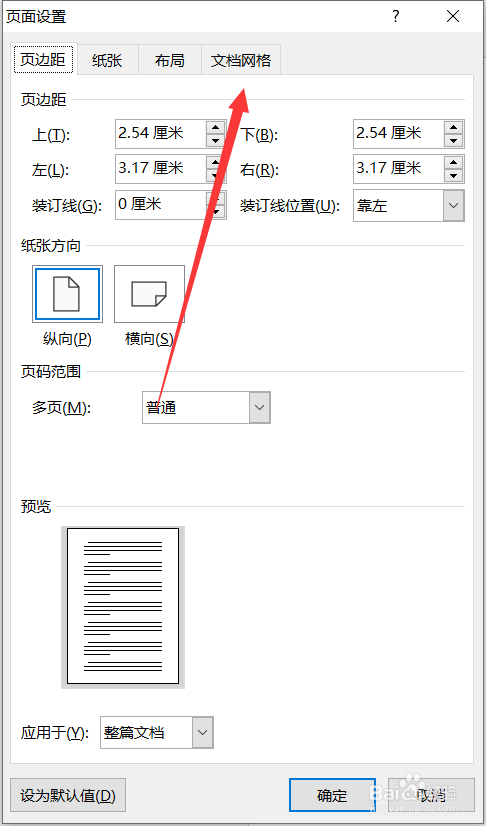Increase the 上(T) top margin value
Image resolution: width=486 pixels, height=826 pixels.
(x=215, y=127)
